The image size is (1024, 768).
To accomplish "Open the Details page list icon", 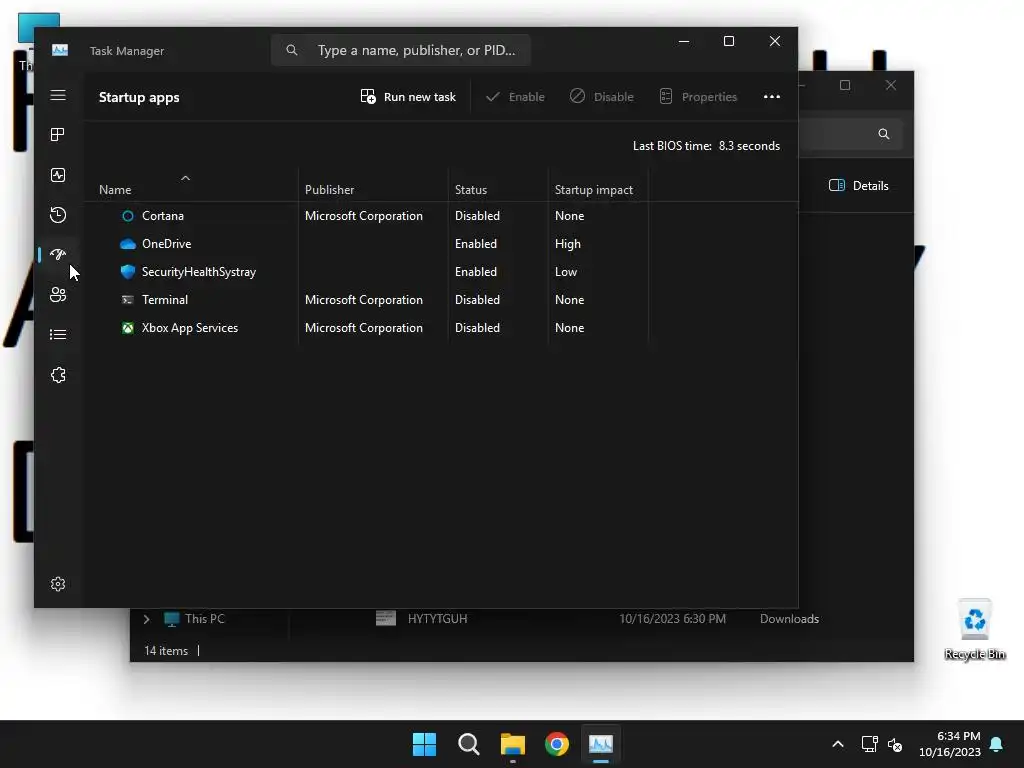I will [x=58, y=334].
